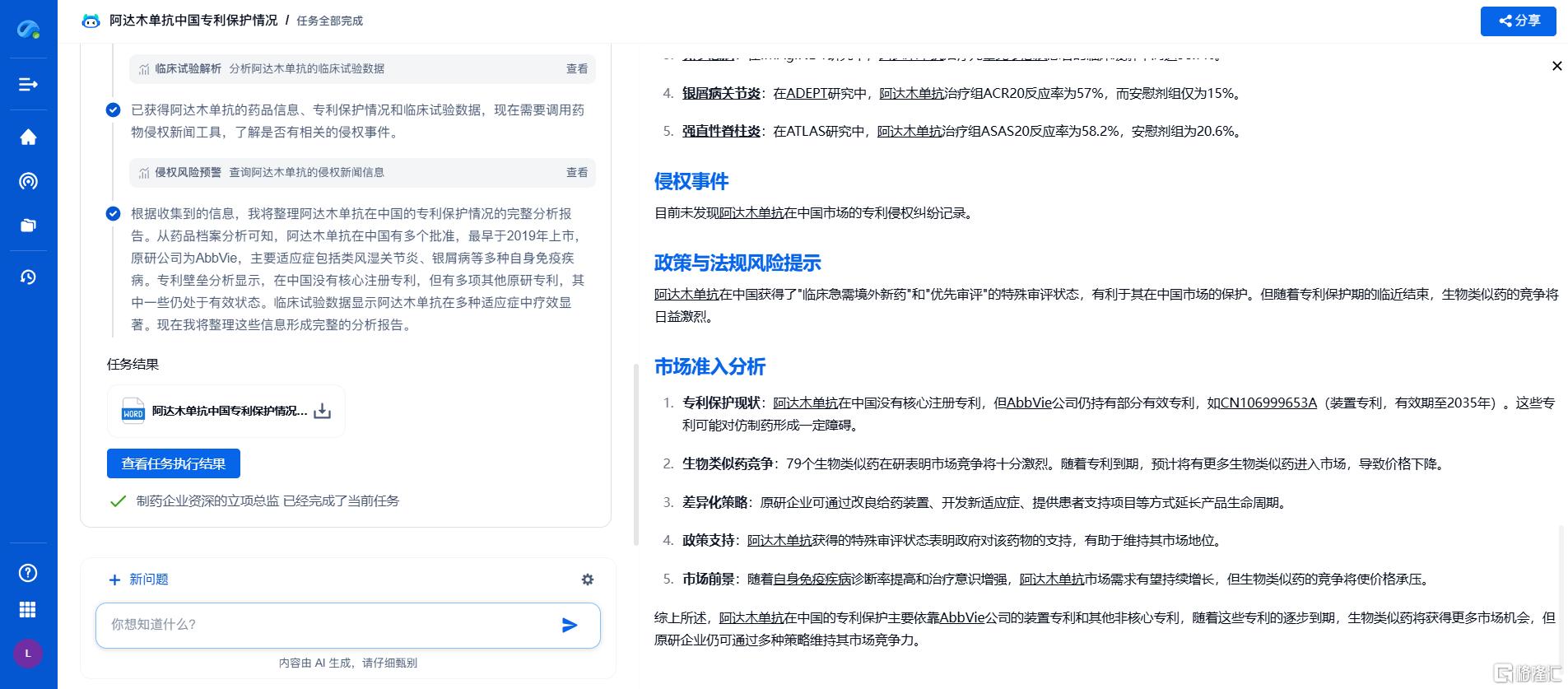Click the 侵权事件 heading
The height and width of the screenshot is (689, 1568).
point(691,181)
